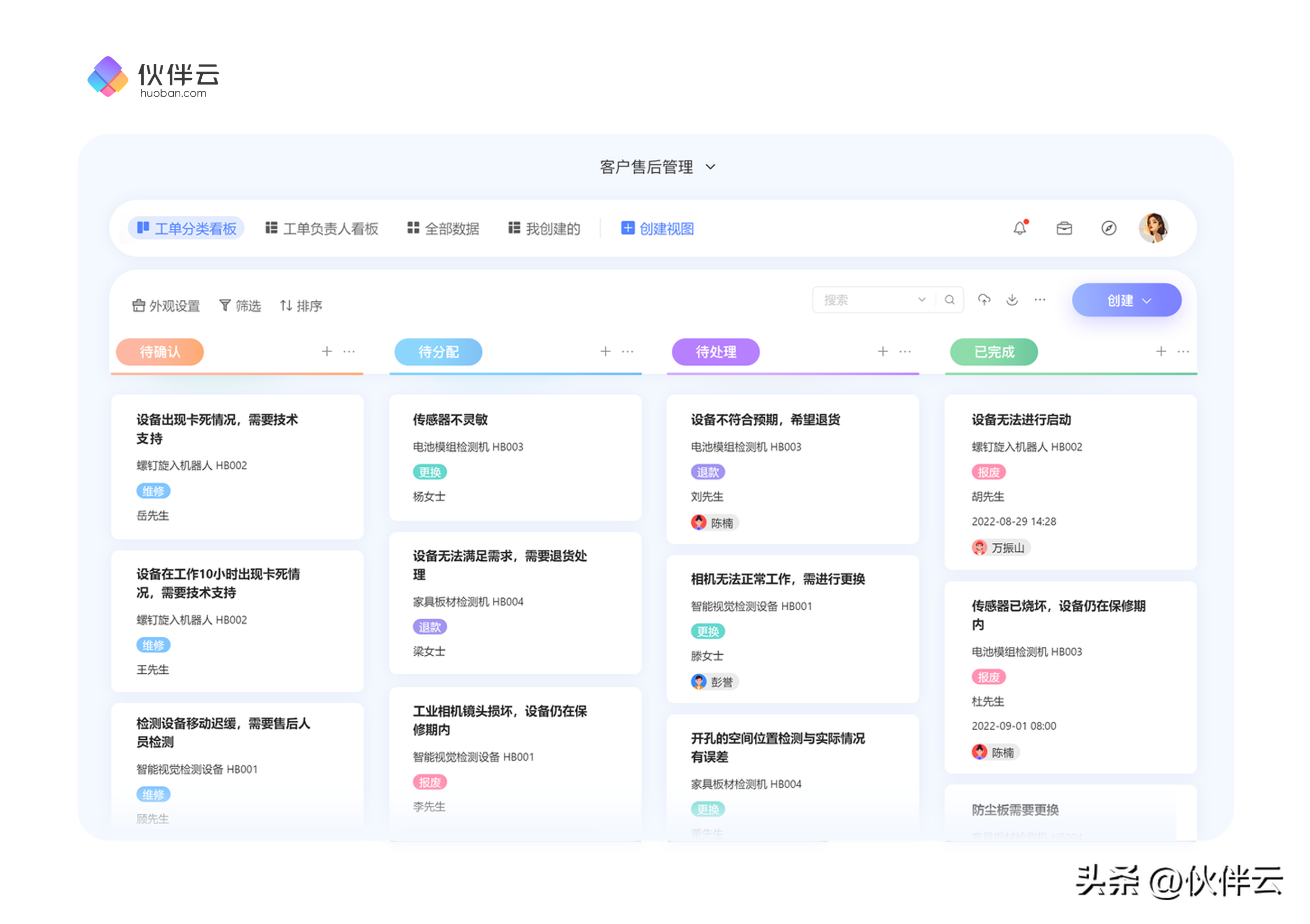
Task: Open more options for 已完成 column
Action: click(1183, 351)
